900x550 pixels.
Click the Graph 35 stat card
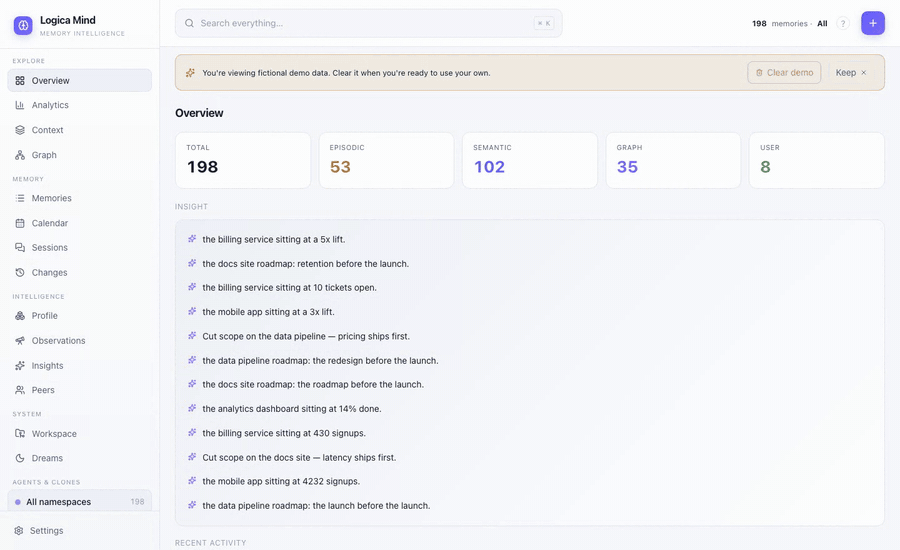pos(673,160)
